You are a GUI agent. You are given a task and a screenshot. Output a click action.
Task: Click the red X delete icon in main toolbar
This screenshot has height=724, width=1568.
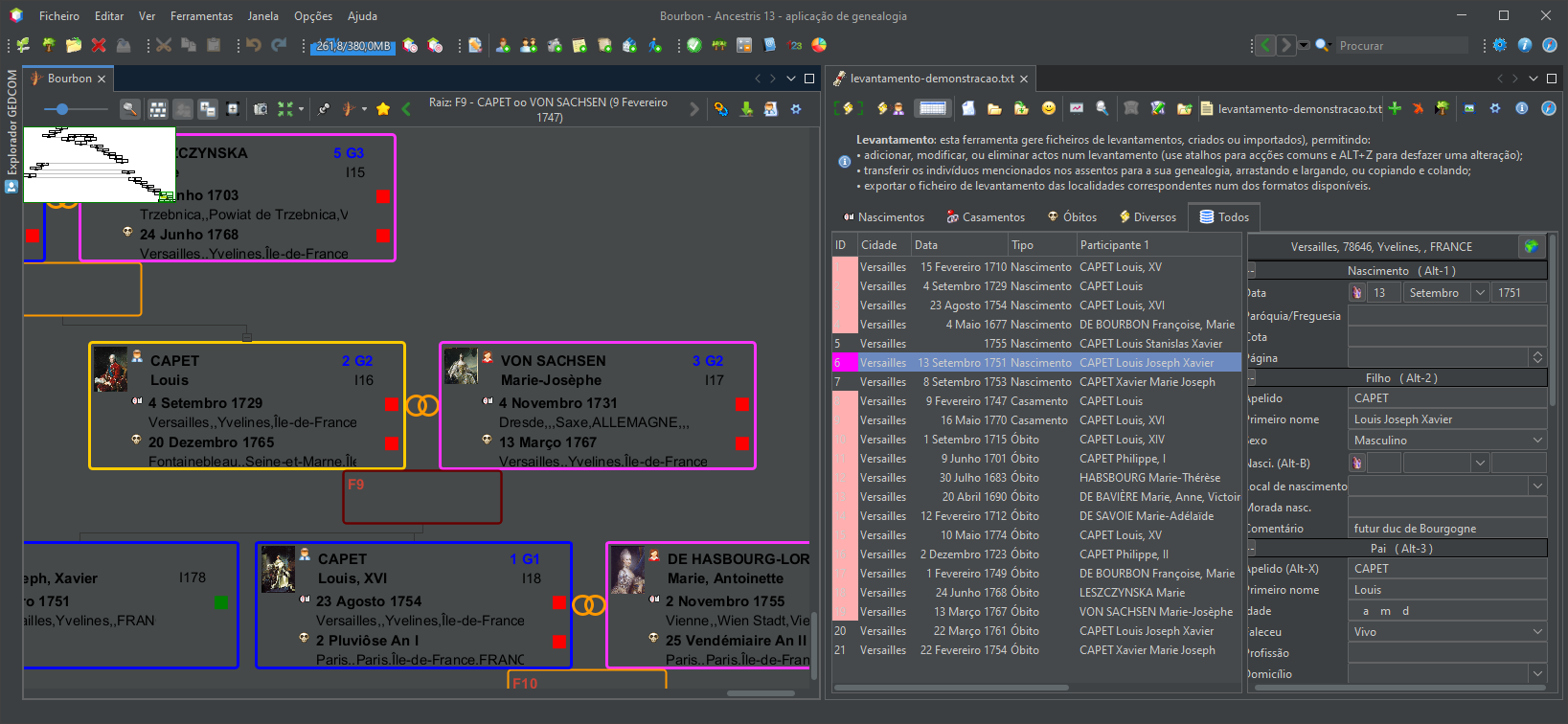click(98, 45)
